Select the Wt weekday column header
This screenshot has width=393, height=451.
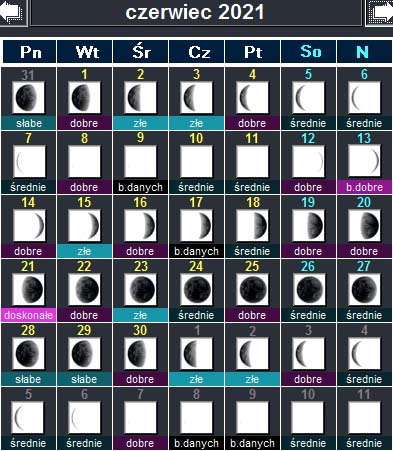pos(85,52)
